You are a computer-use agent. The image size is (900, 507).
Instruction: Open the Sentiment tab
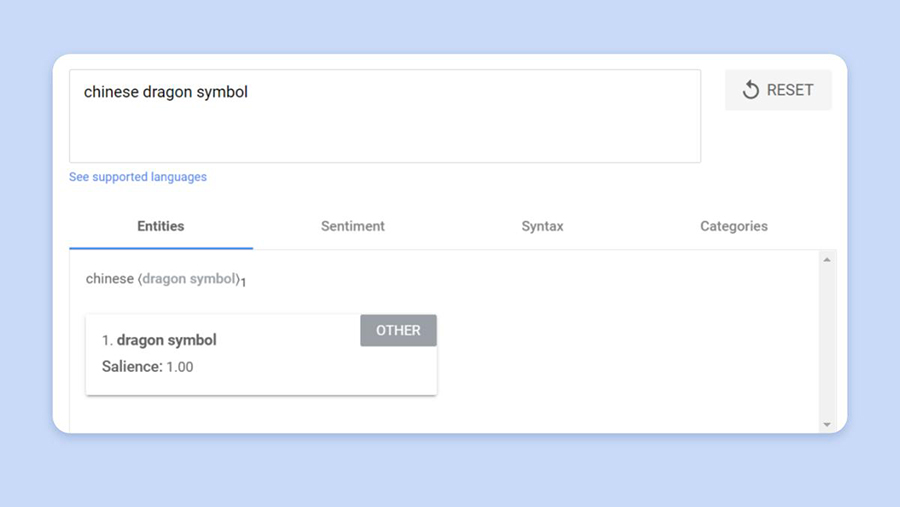(353, 226)
